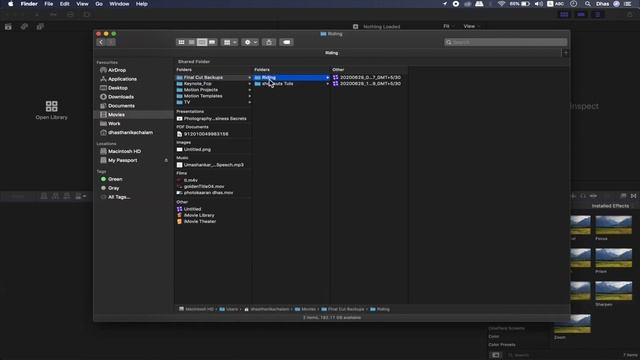Image resolution: width=640 pixels, height=360 pixels.
Task: Open the Go menu
Action: pyautogui.click(x=99, y=4)
